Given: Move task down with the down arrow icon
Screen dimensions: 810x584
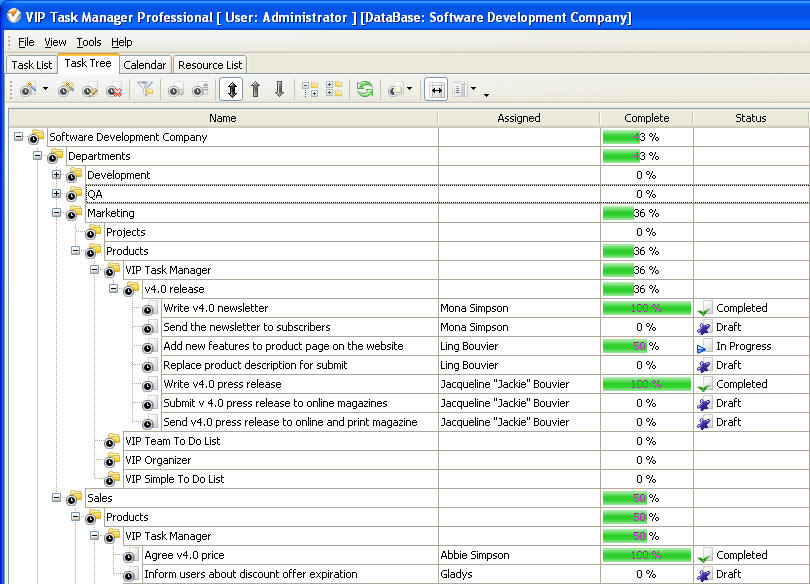Looking at the screenshot, I should [280, 89].
